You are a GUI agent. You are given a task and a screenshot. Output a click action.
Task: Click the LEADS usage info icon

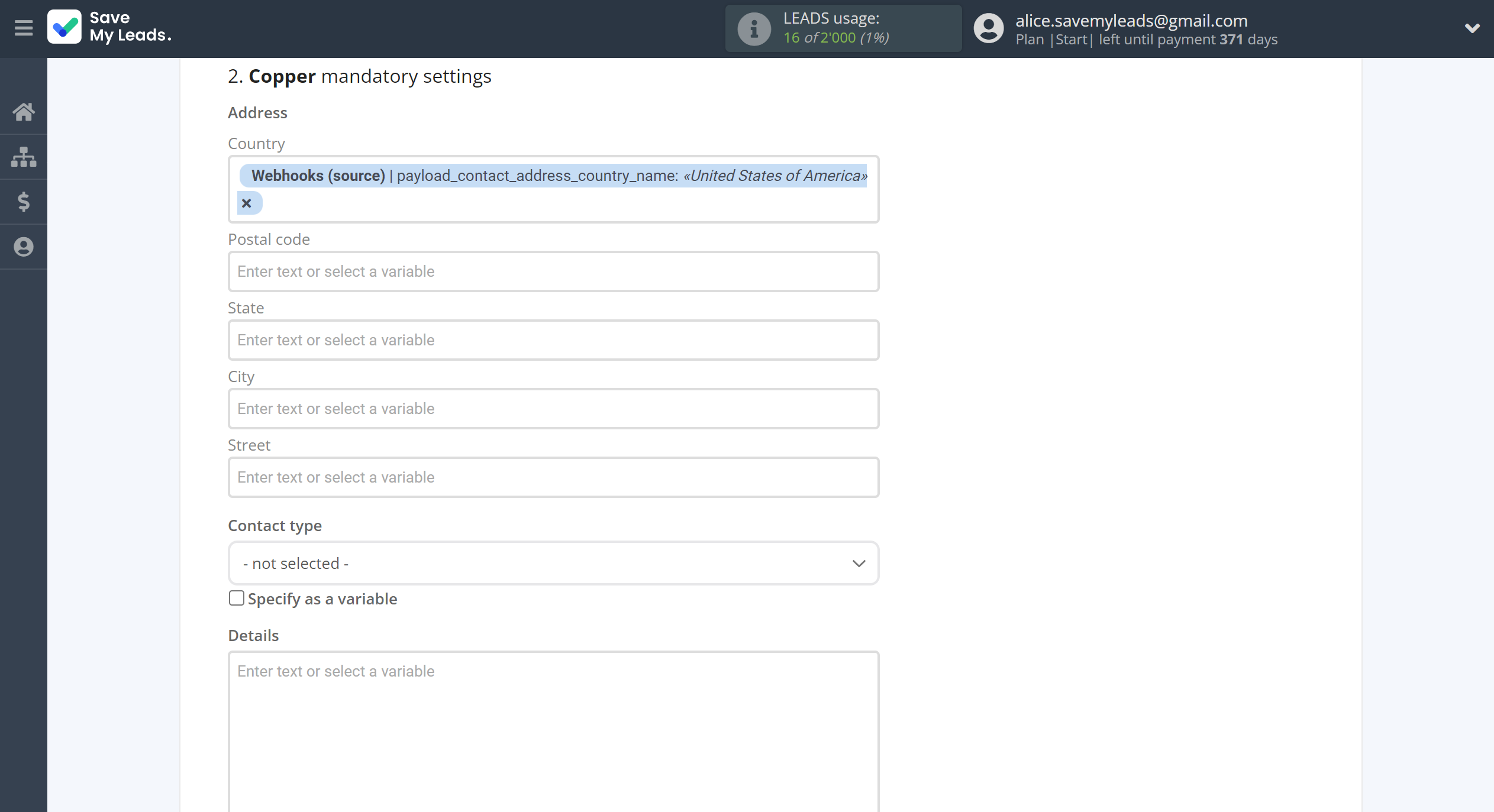point(754,28)
